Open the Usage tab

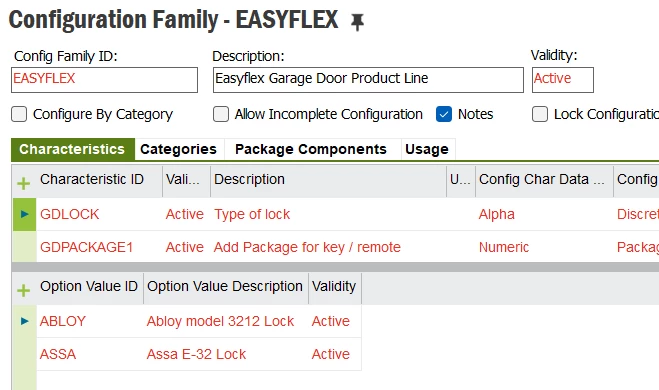[427, 149]
